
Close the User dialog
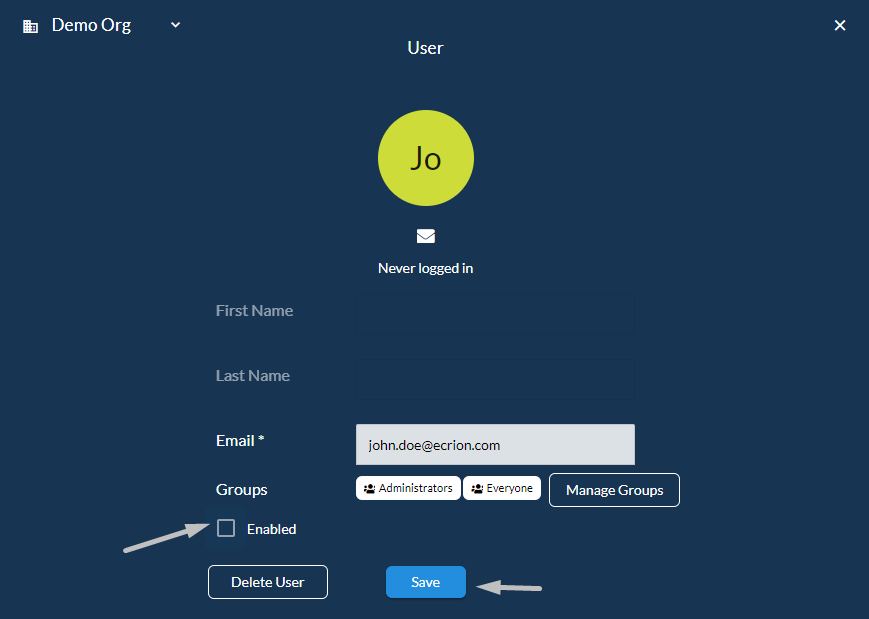coord(840,25)
